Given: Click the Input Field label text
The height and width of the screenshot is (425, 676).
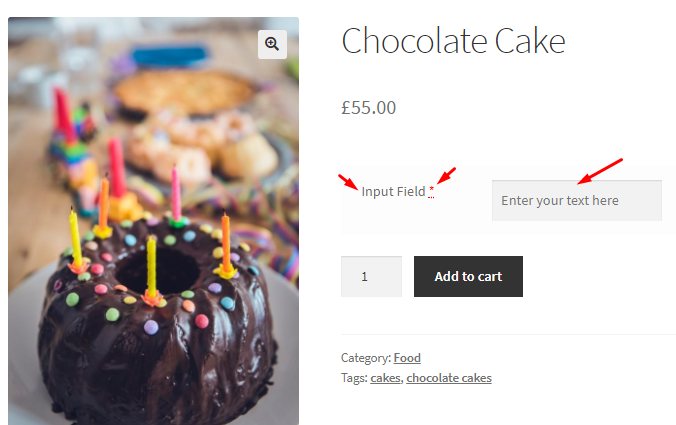Looking at the screenshot, I should tap(393, 191).
